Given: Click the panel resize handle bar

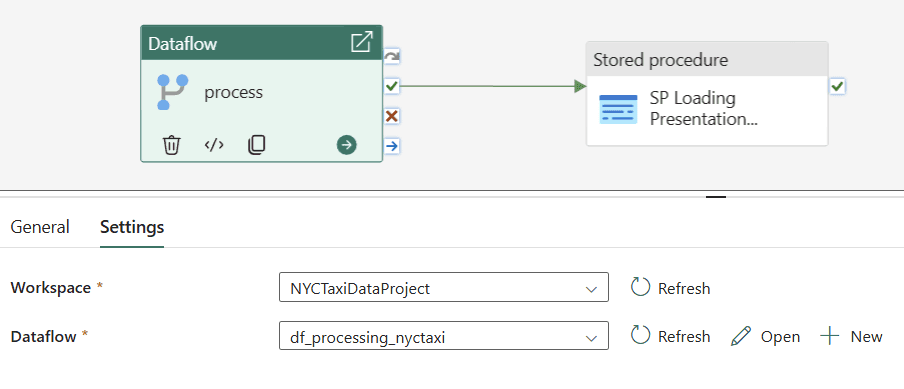Looking at the screenshot, I should (x=716, y=196).
